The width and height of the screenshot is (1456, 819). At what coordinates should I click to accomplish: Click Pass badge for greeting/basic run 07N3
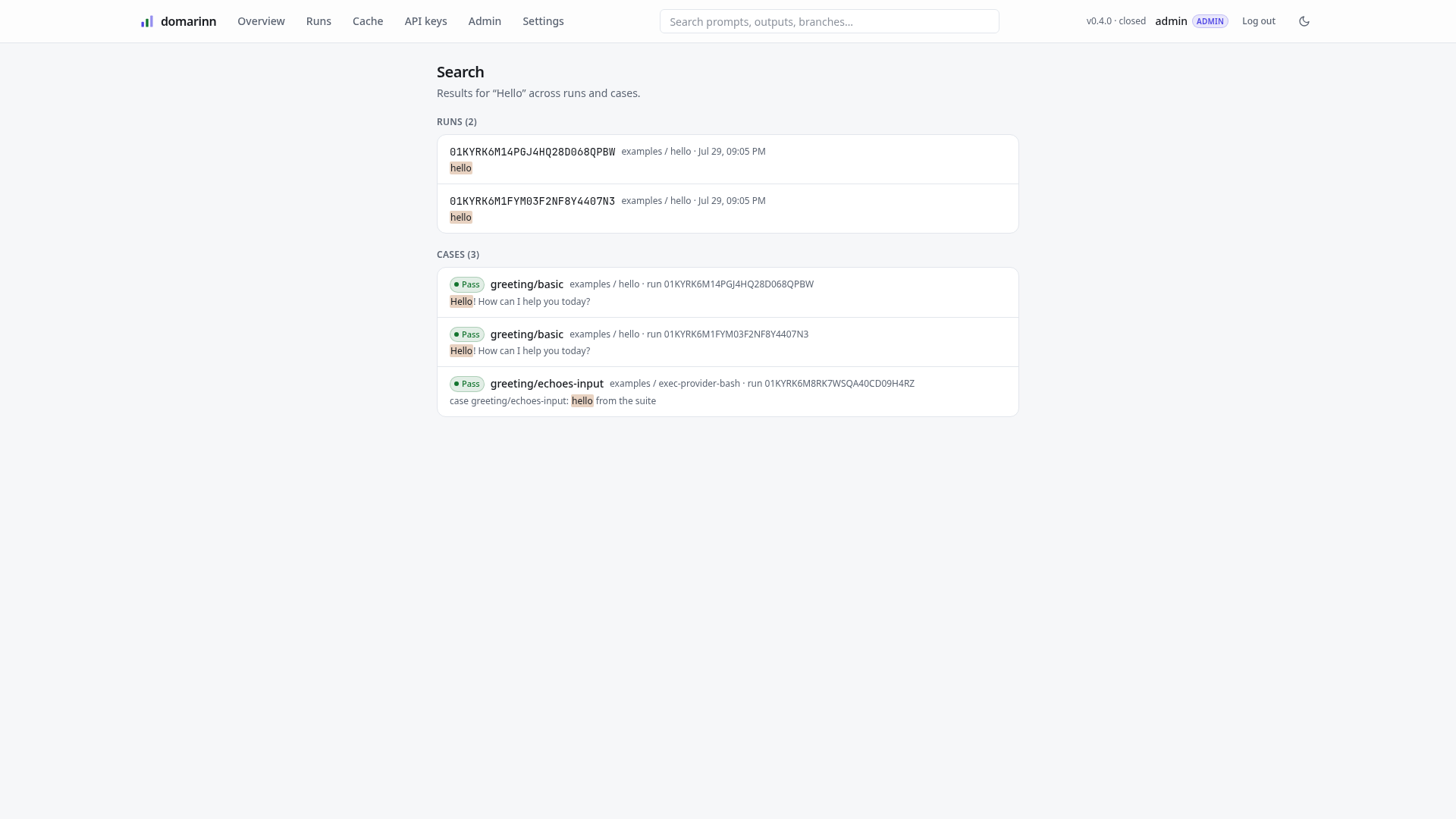(467, 334)
